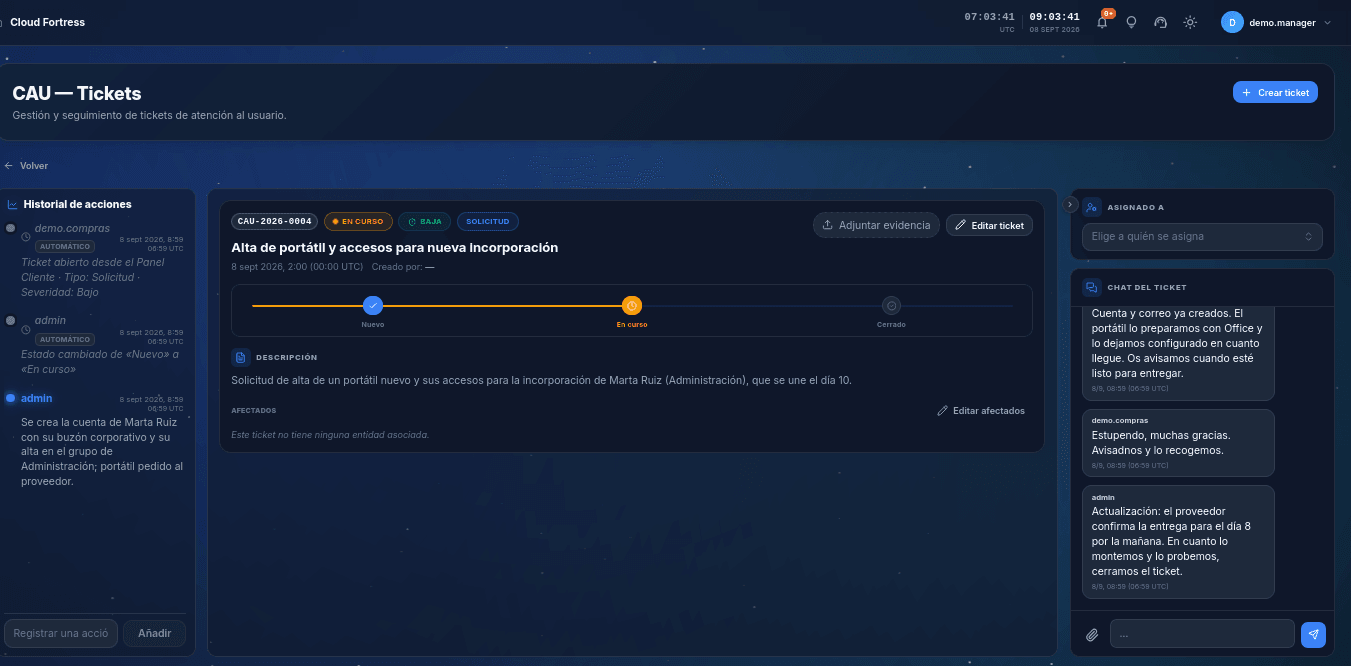Click the CAU-2026-0004 ticket ID badge
The width and height of the screenshot is (1351, 666).
tap(274, 221)
